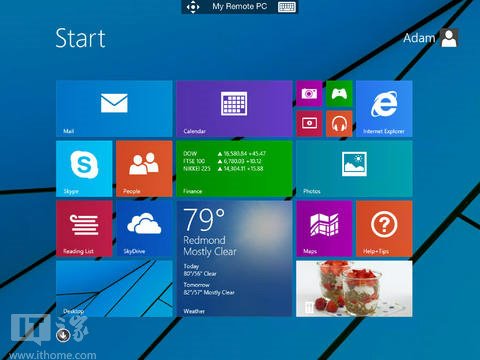Screen dimensions: 480x360
Task: Open the Help+Tips tile
Action: (384, 228)
